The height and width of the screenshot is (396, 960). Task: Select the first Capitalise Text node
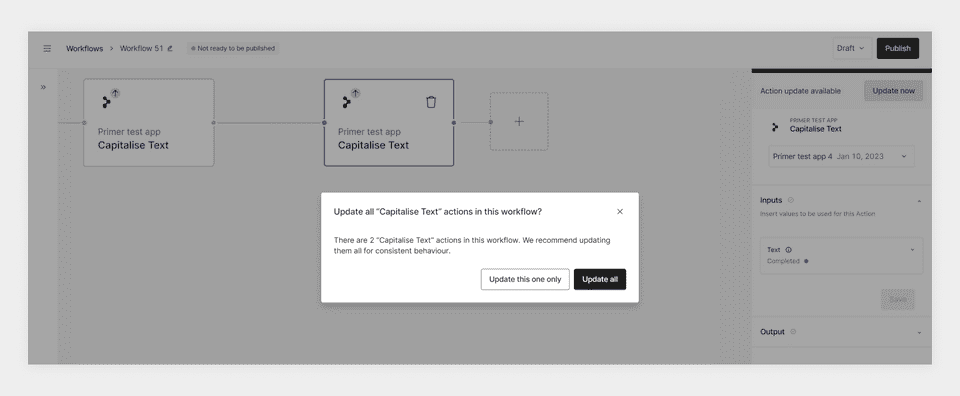tap(149, 122)
